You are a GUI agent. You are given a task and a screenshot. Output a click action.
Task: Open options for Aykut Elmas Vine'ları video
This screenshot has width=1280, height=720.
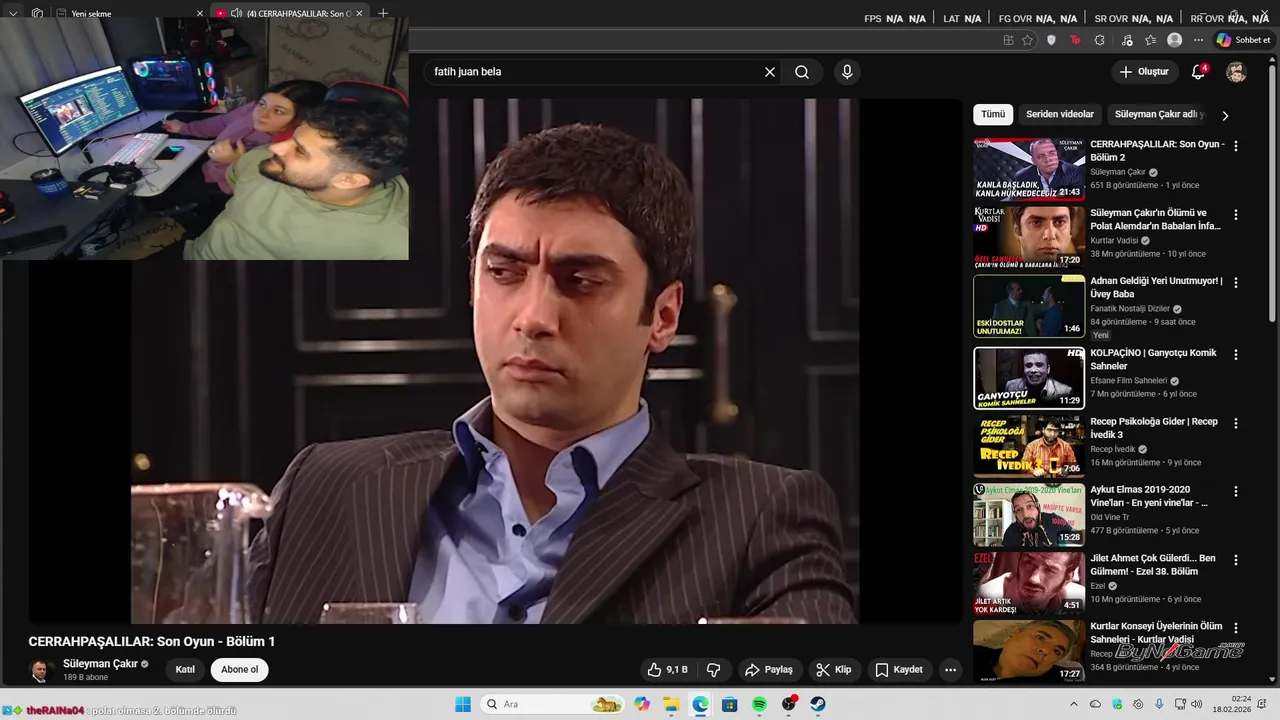pos(1236,492)
